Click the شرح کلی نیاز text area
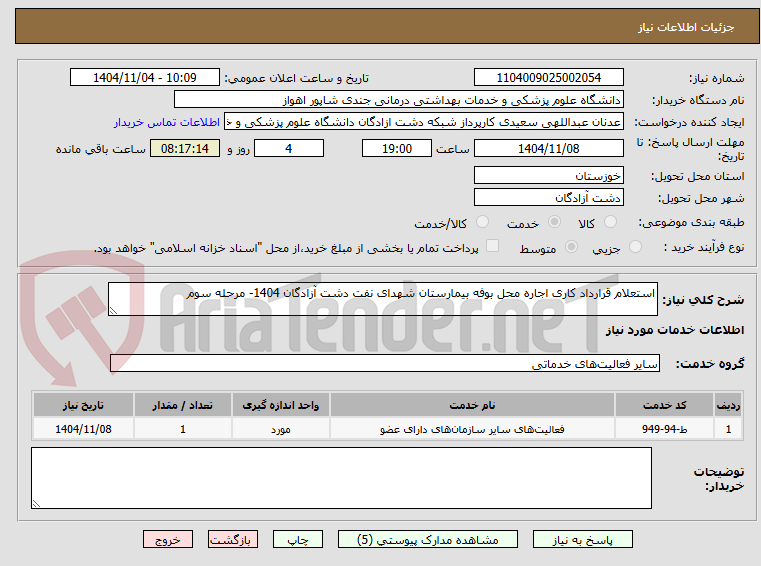Screen dimensions: 761x566 point(382,299)
